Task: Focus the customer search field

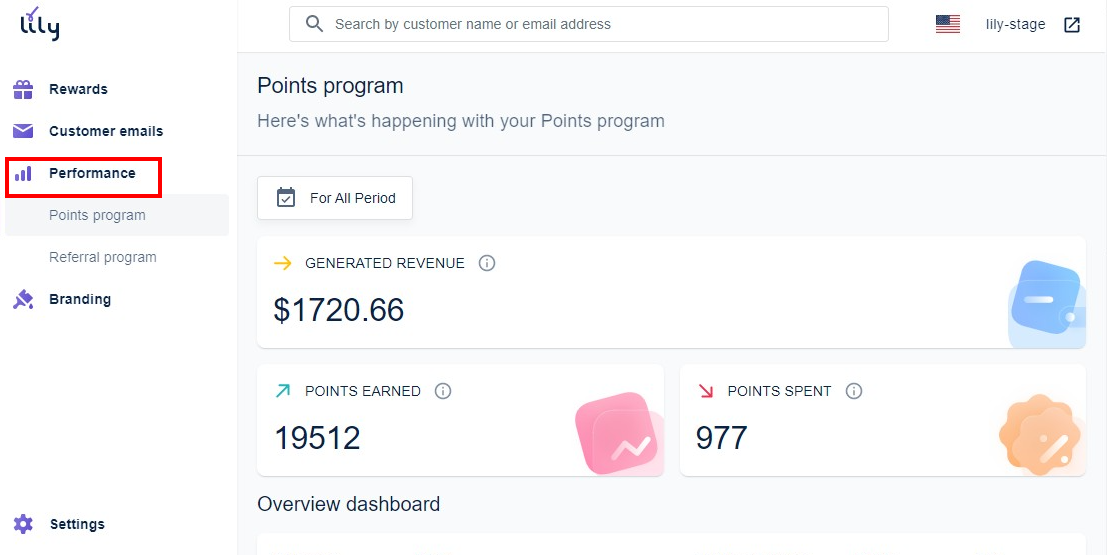Action: [600, 24]
